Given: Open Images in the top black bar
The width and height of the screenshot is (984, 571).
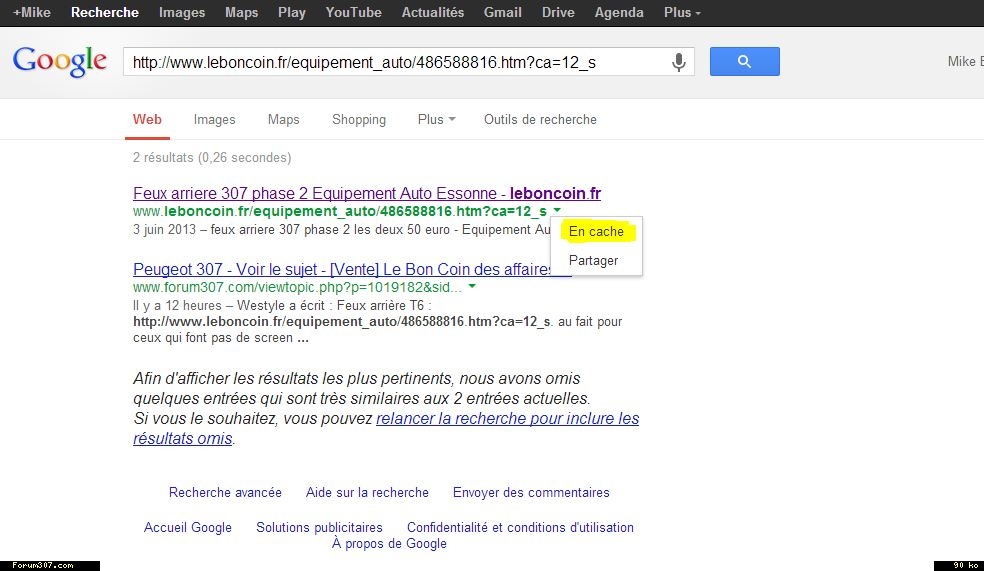Looking at the screenshot, I should pos(181,13).
